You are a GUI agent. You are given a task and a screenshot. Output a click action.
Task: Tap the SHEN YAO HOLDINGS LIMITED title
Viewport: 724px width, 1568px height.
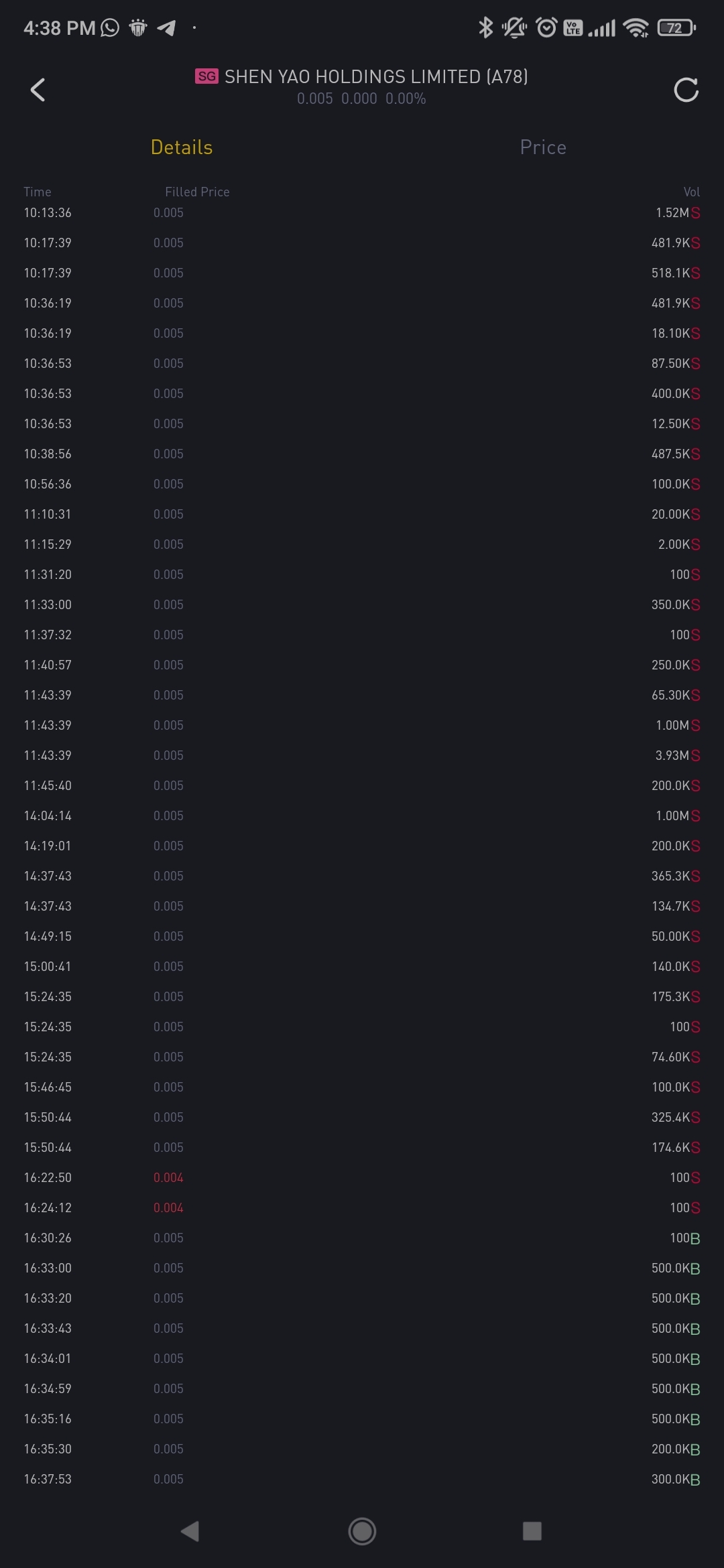pyautogui.click(x=376, y=77)
